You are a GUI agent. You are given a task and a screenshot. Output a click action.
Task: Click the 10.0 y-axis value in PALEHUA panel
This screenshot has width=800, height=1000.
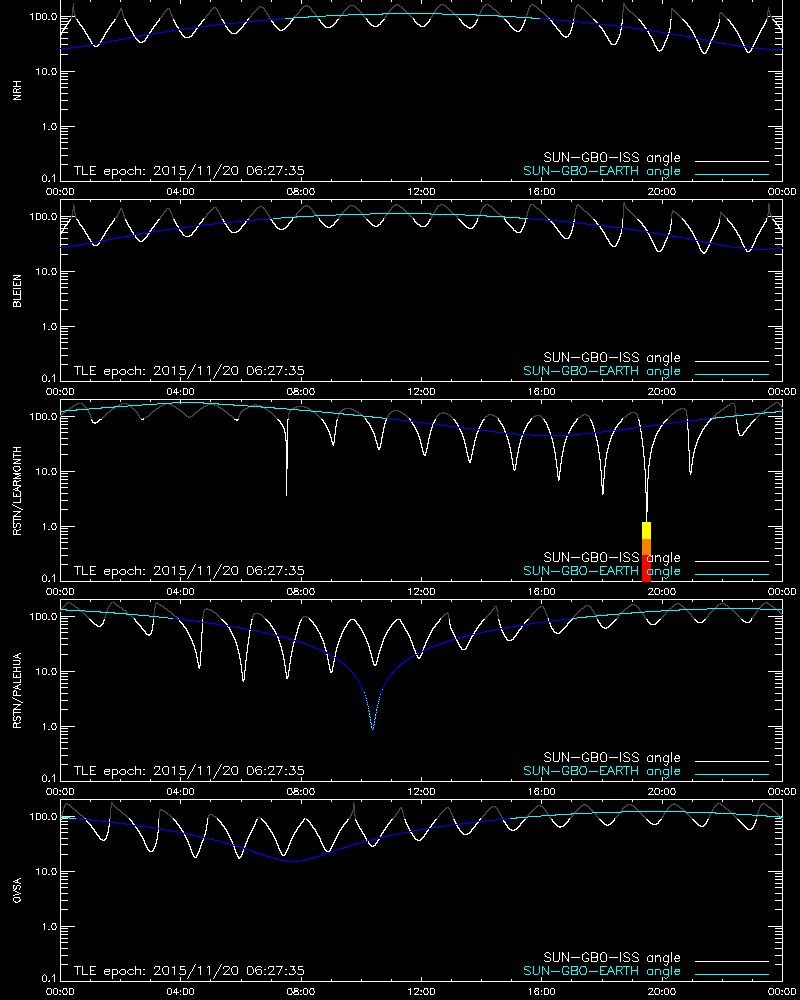46,672
